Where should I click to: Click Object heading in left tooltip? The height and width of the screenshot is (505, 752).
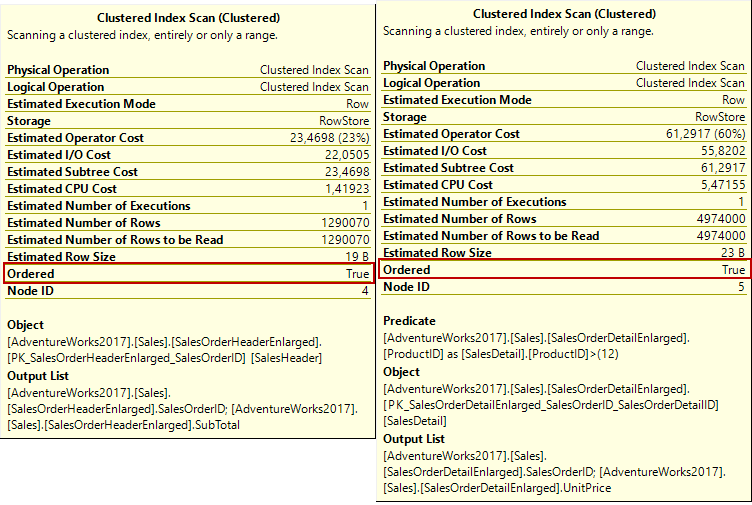[x=25, y=325]
